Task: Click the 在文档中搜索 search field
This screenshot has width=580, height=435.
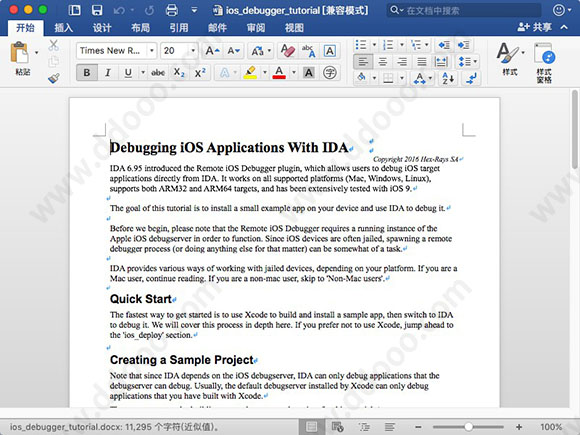Action: 464,10
